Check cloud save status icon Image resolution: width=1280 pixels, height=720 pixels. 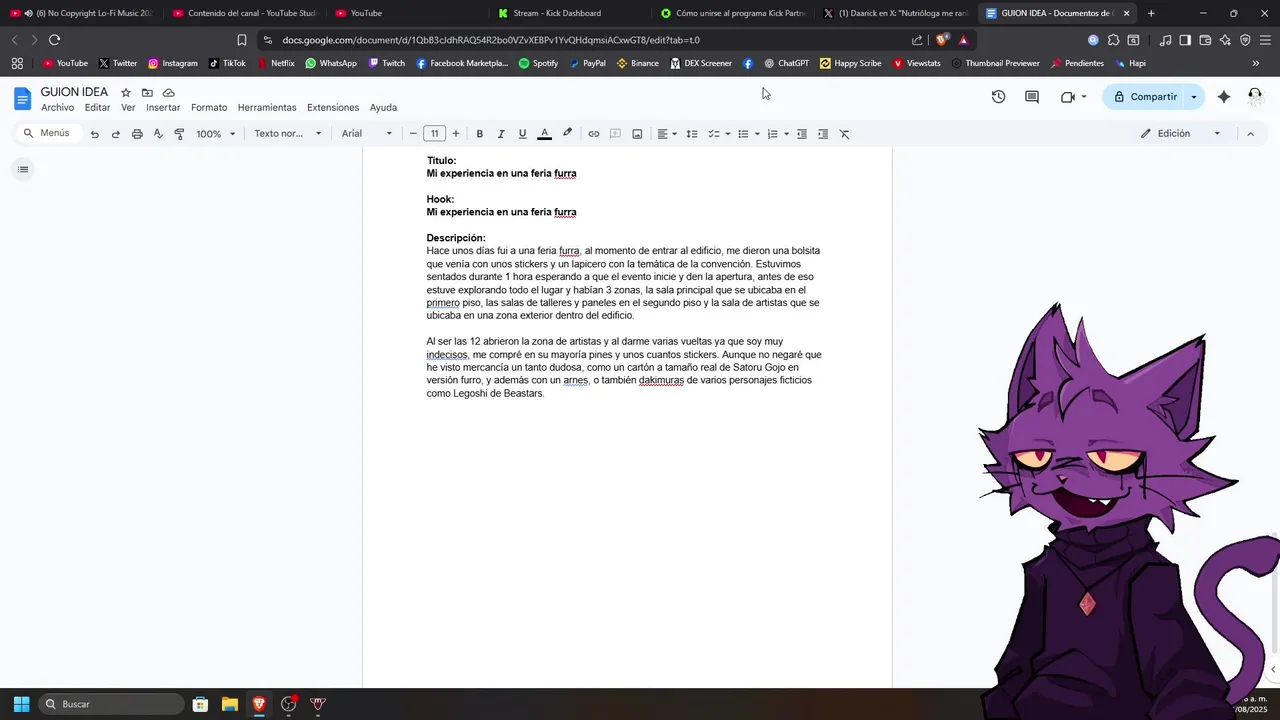[x=168, y=92]
